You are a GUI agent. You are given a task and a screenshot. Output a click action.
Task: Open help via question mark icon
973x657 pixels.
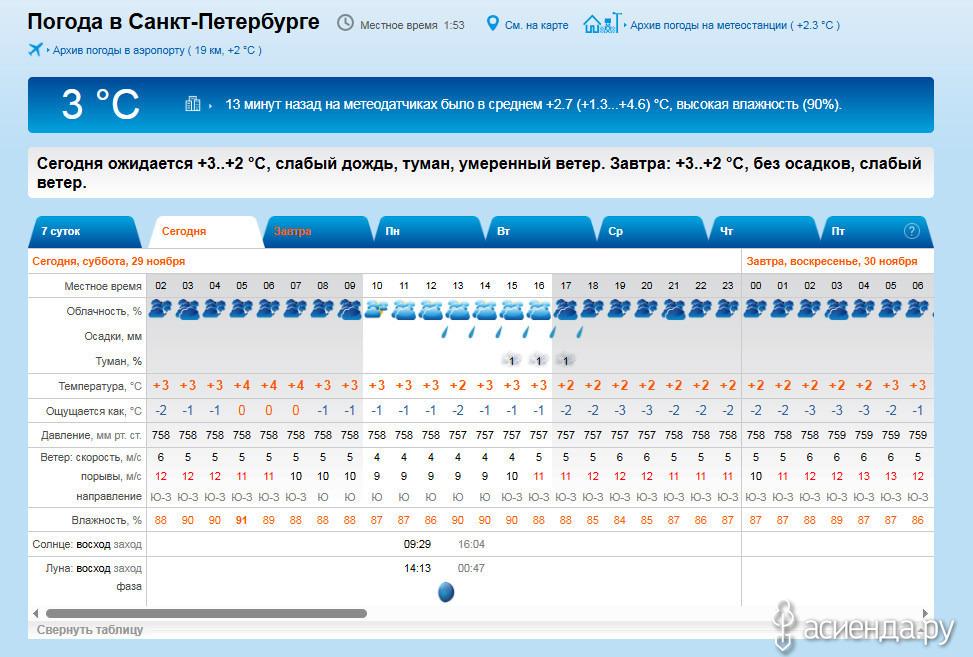click(x=911, y=231)
